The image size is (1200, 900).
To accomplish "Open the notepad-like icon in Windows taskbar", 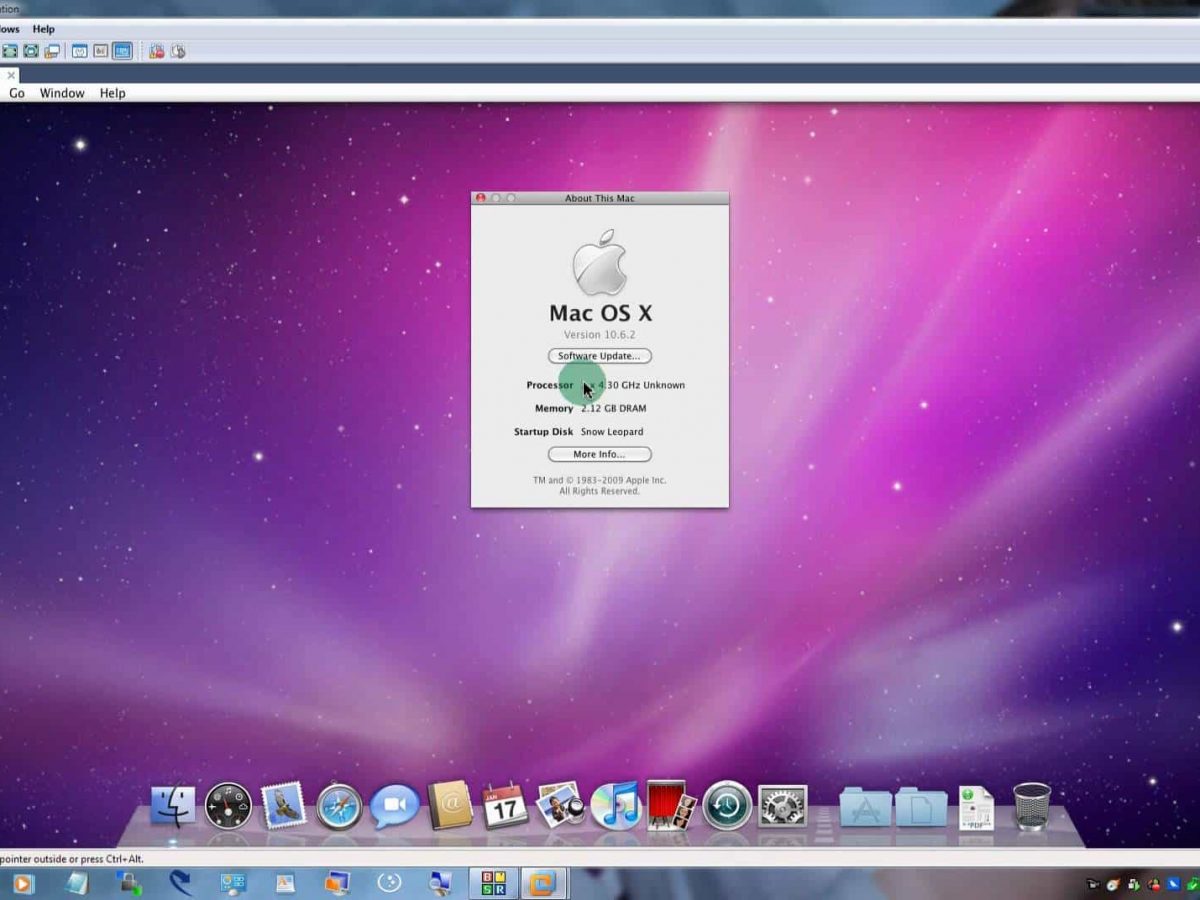I will tap(77, 883).
